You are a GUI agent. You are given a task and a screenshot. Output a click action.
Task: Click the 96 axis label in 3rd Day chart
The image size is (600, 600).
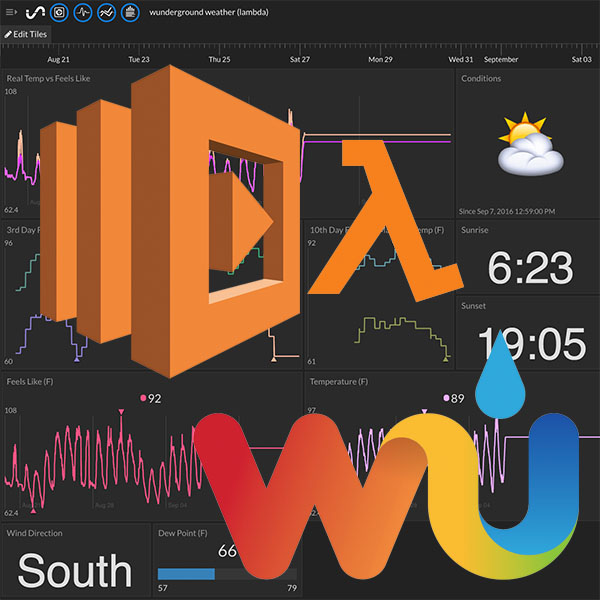(x=8, y=243)
